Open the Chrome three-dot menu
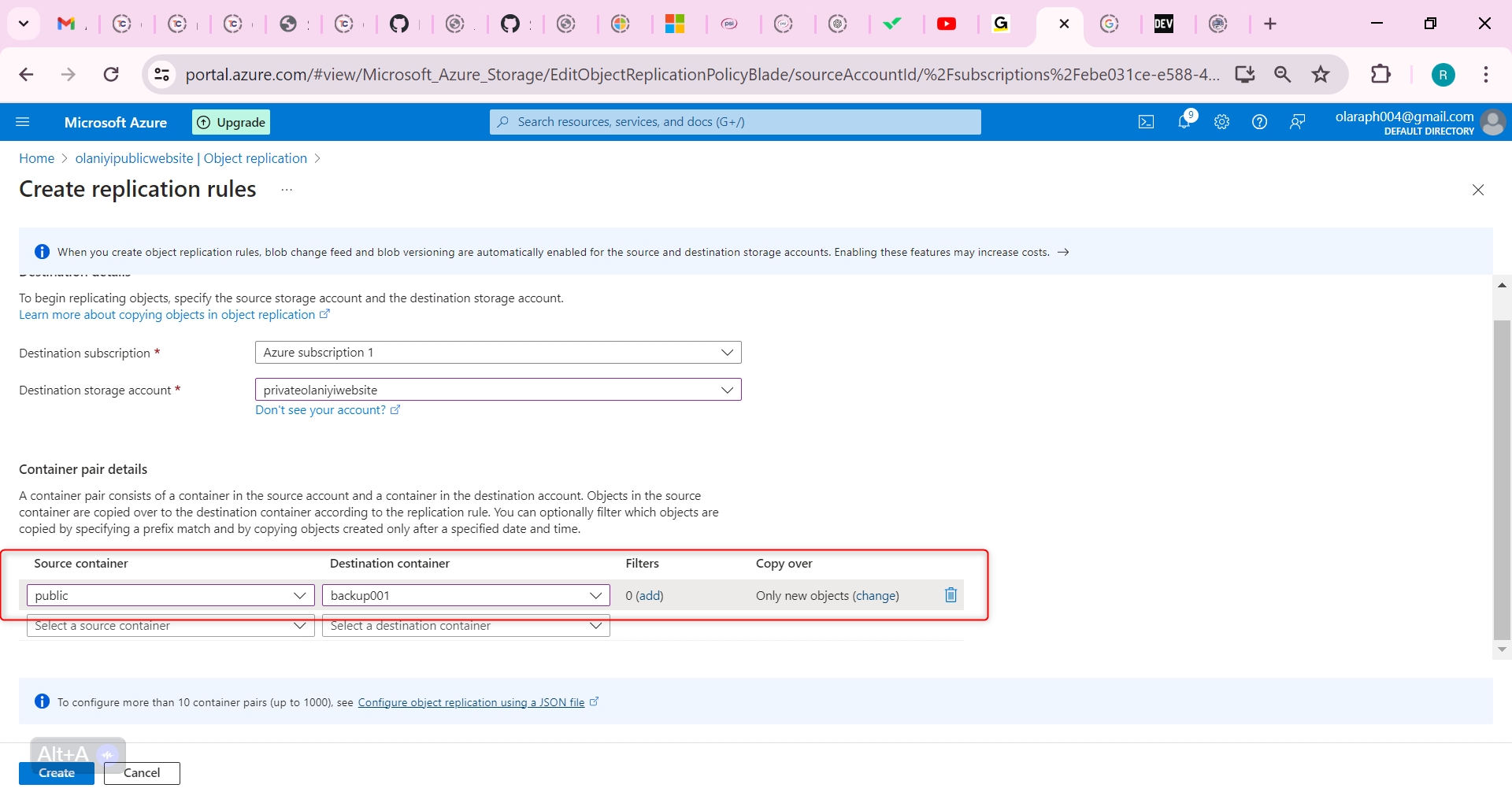 (1486, 74)
